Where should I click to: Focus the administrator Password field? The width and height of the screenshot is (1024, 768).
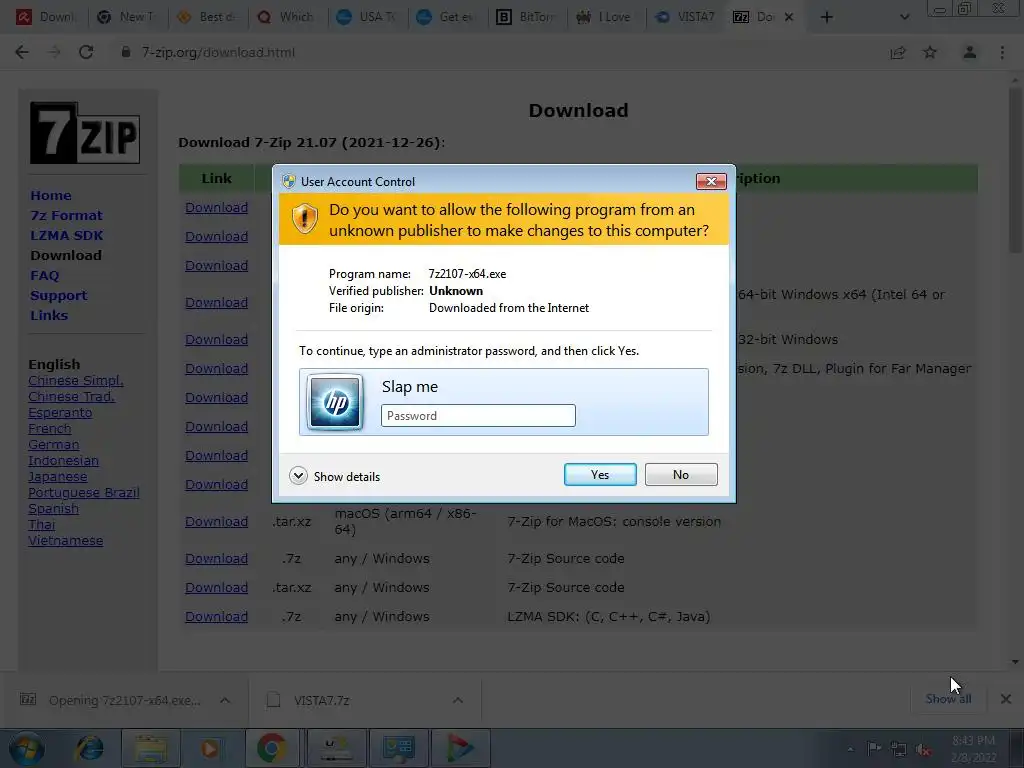coord(478,415)
